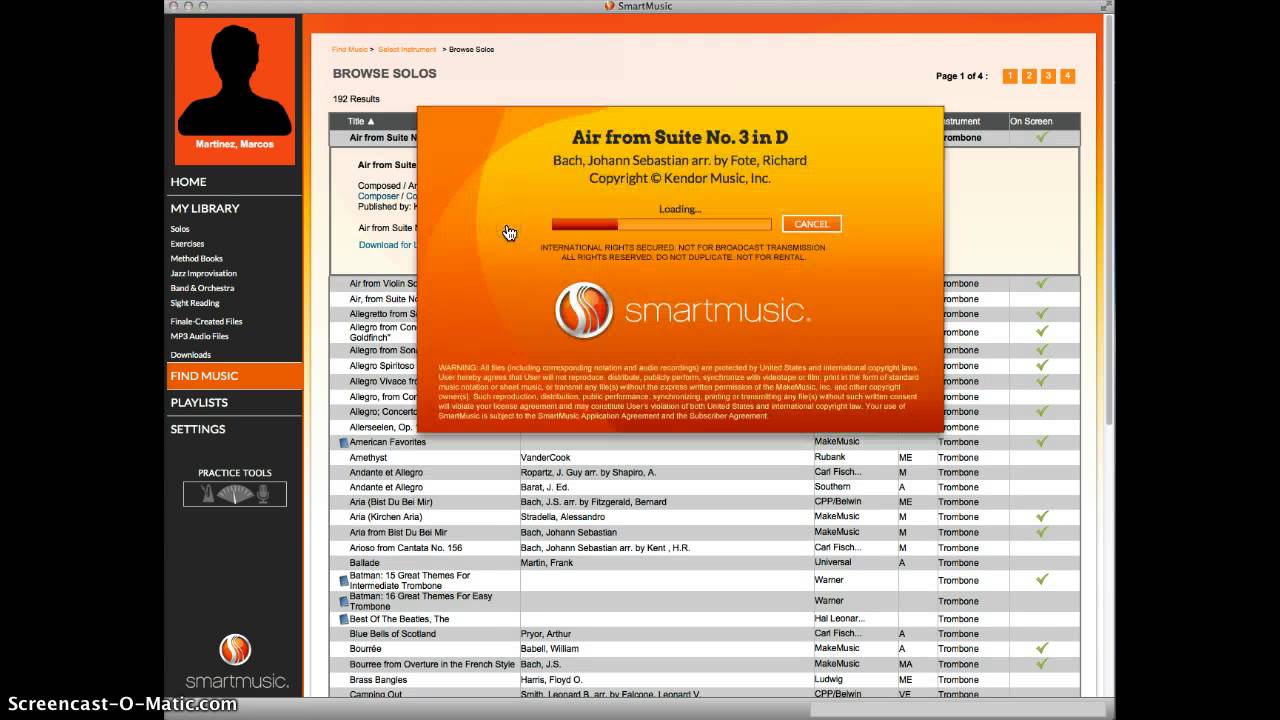The height and width of the screenshot is (720, 1280).
Task: Open Jazz Improvisation in My Library
Action: coord(203,273)
